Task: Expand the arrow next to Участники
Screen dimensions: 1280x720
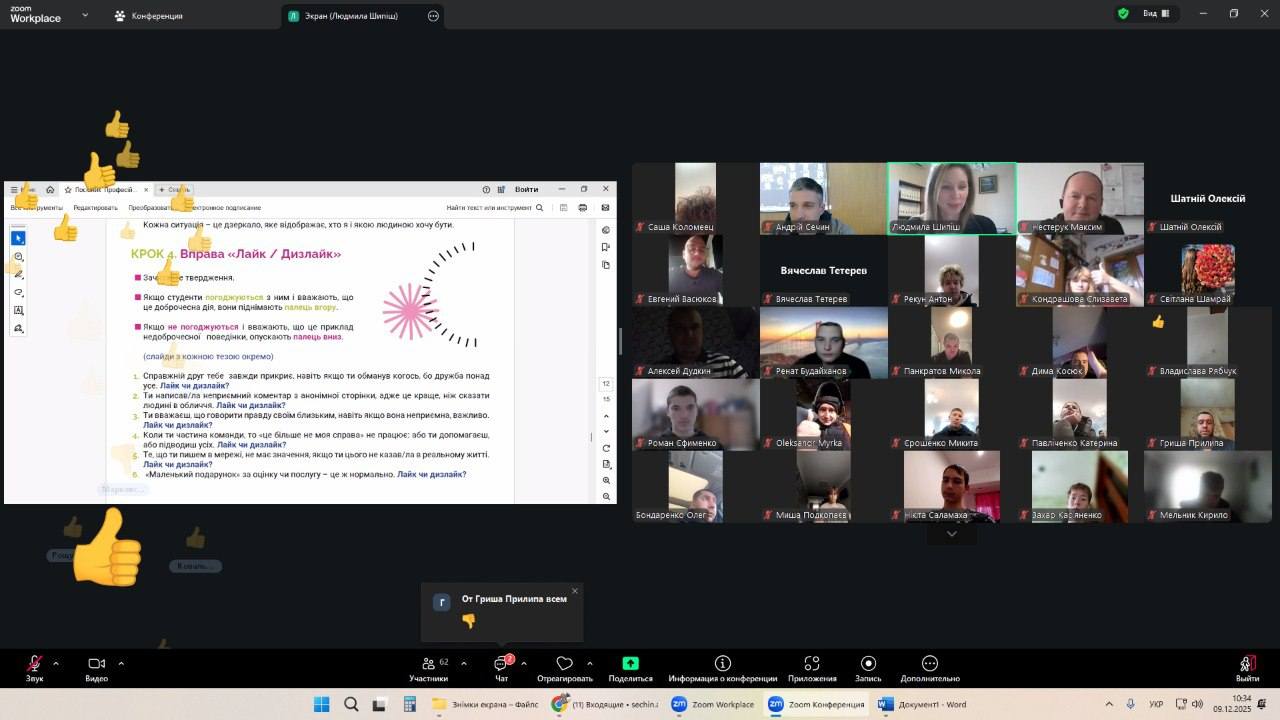Action: [462, 663]
